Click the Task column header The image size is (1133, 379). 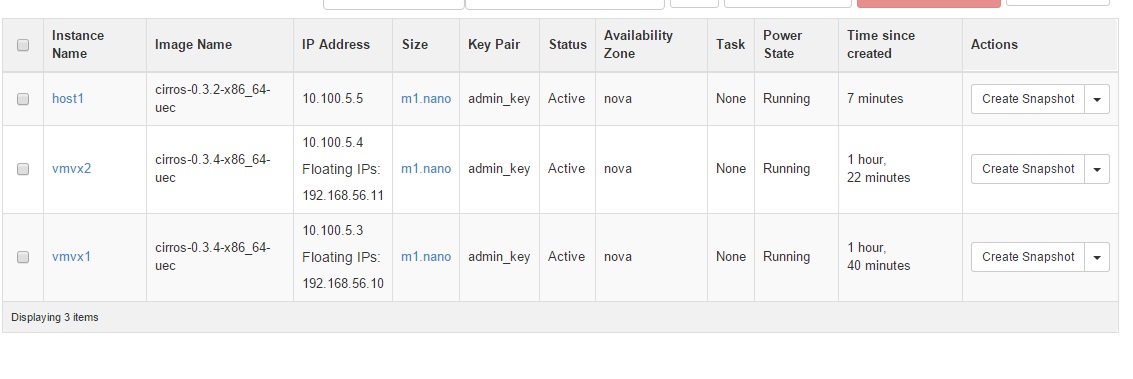coord(731,45)
